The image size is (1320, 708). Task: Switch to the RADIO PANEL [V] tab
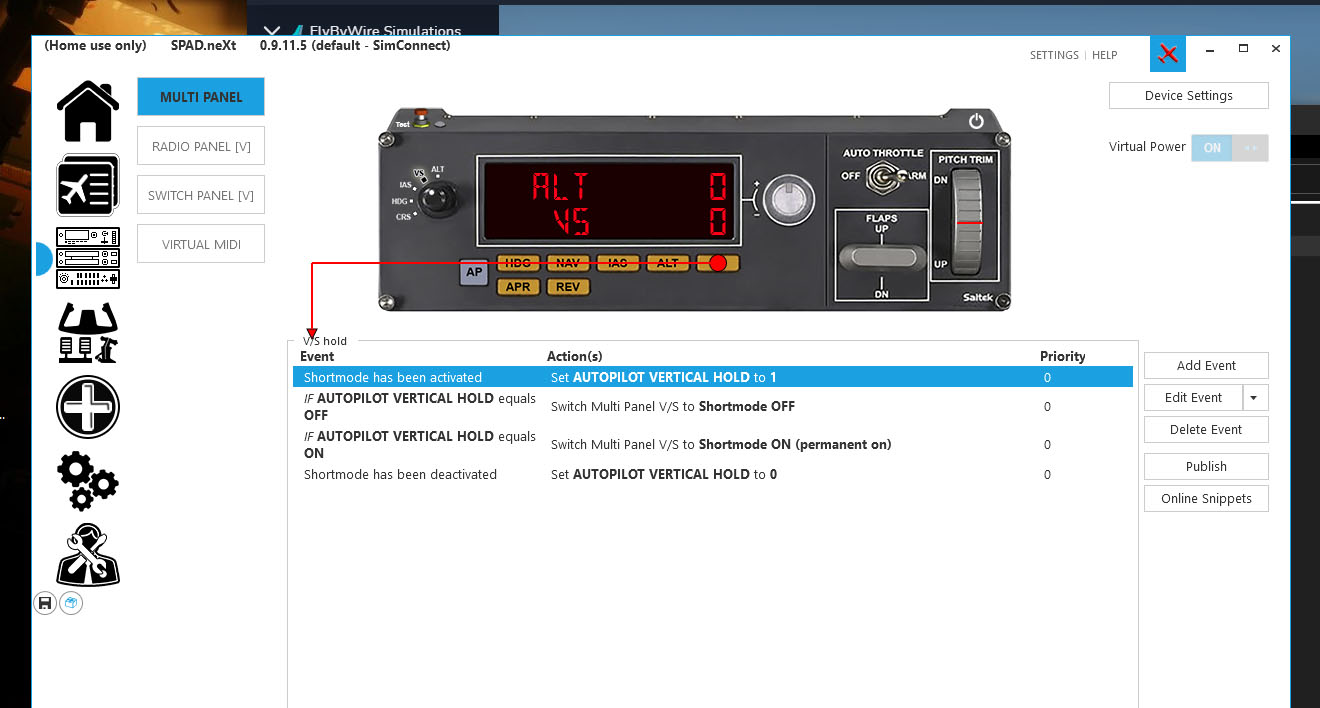coord(200,145)
